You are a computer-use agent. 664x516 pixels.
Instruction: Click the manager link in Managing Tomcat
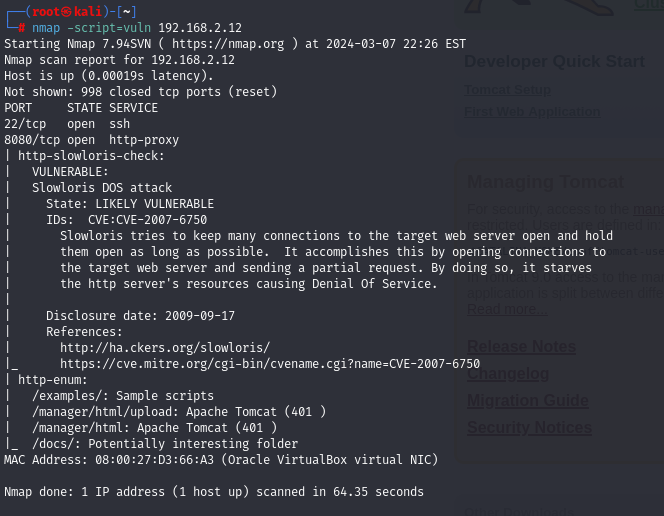point(649,210)
